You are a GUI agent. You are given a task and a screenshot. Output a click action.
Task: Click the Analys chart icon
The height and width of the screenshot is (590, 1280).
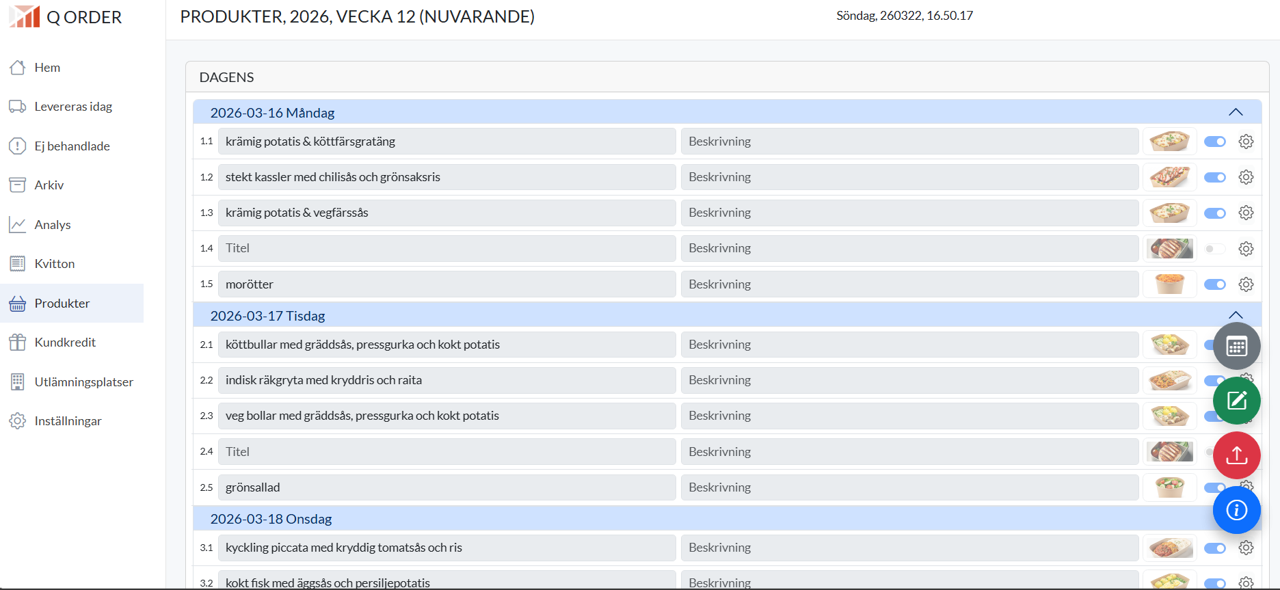point(17,224)
